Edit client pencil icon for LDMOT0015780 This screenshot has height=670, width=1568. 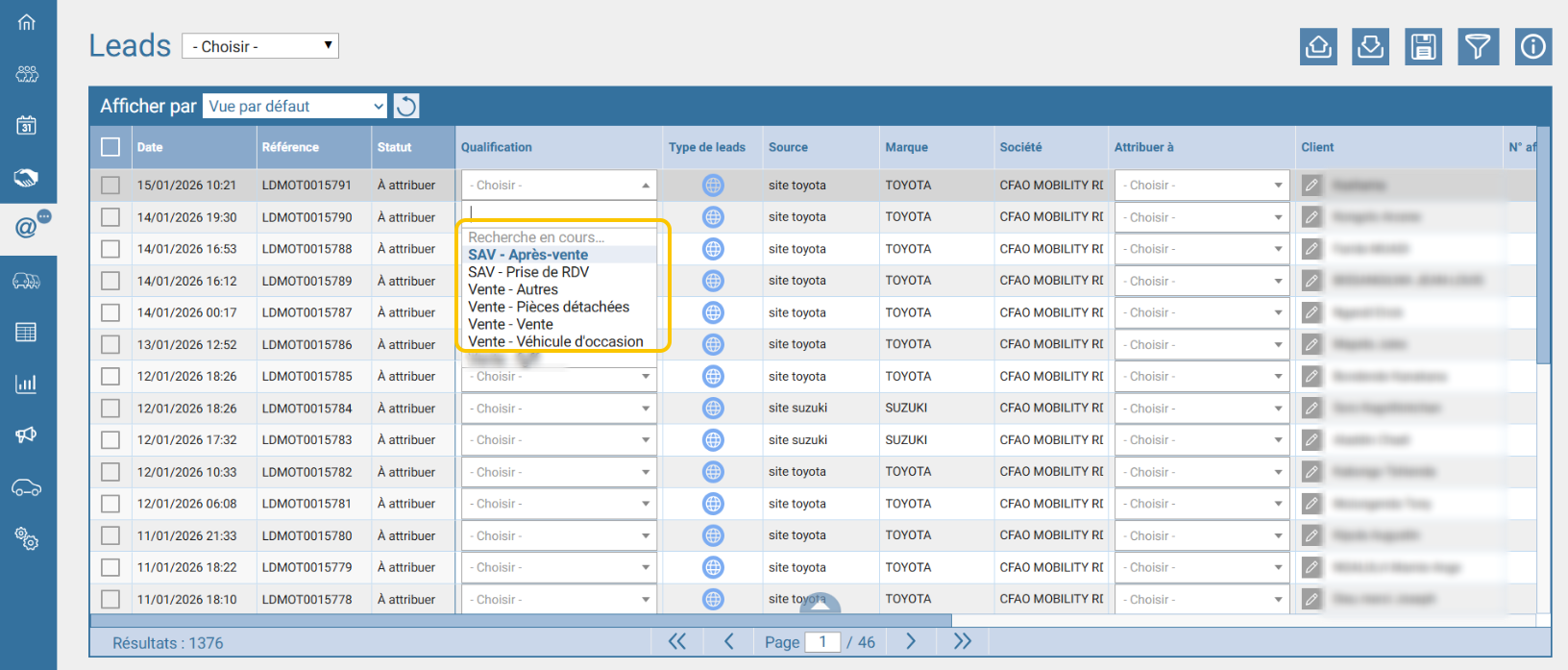point(1311,535)
